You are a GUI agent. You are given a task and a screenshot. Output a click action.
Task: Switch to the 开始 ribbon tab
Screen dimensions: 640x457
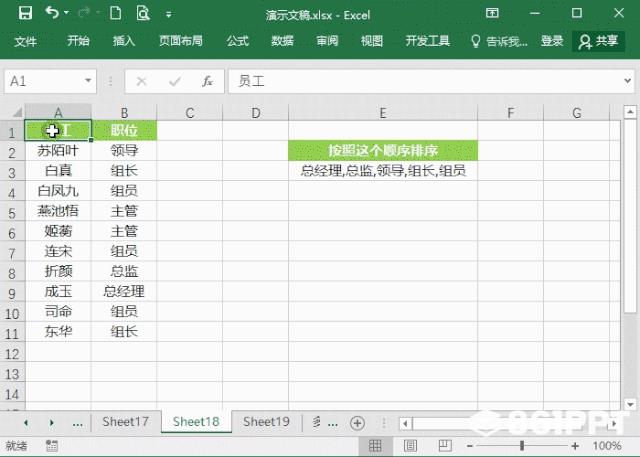(78, 41)
